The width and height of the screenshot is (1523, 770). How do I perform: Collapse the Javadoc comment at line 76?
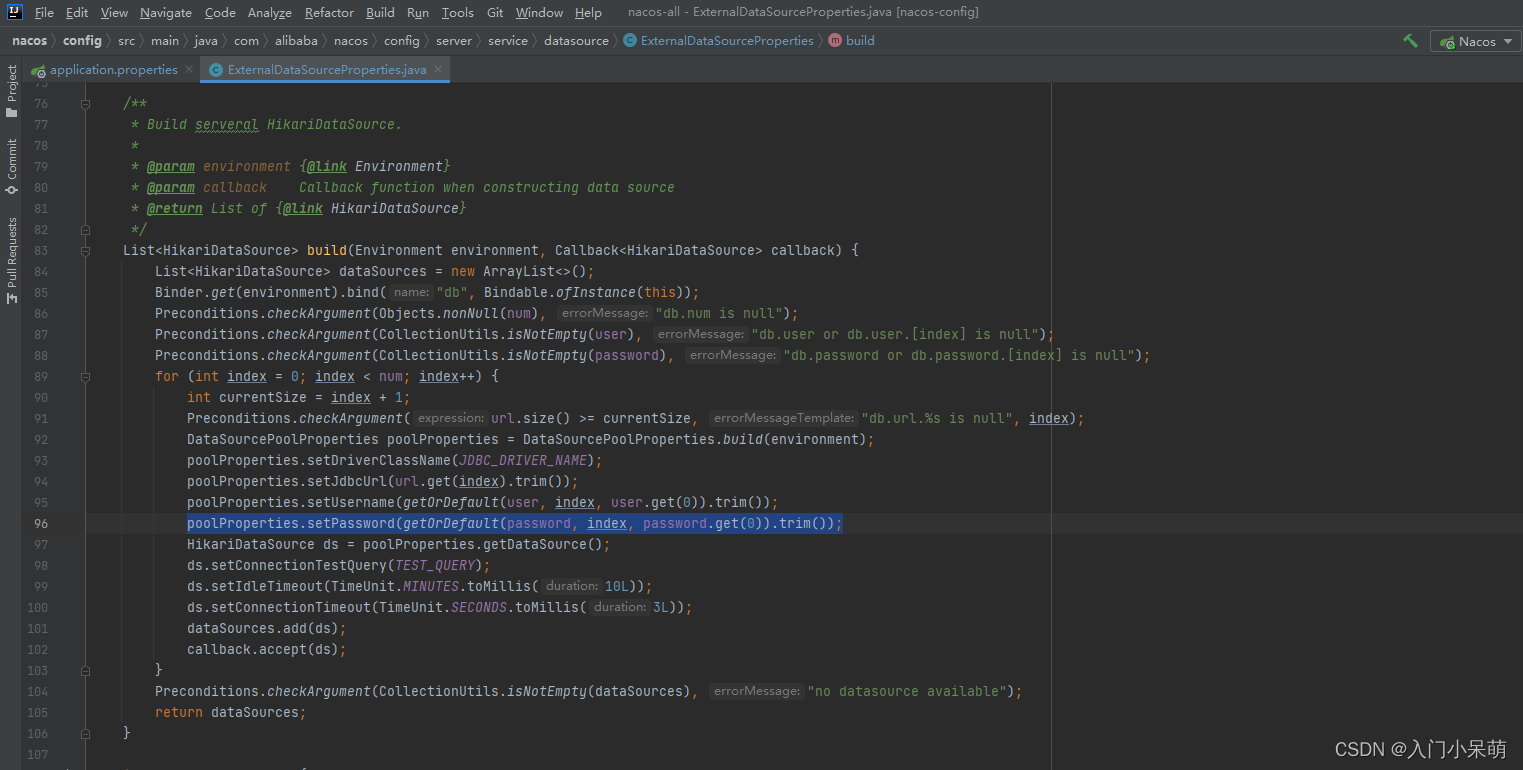[86, 104]
